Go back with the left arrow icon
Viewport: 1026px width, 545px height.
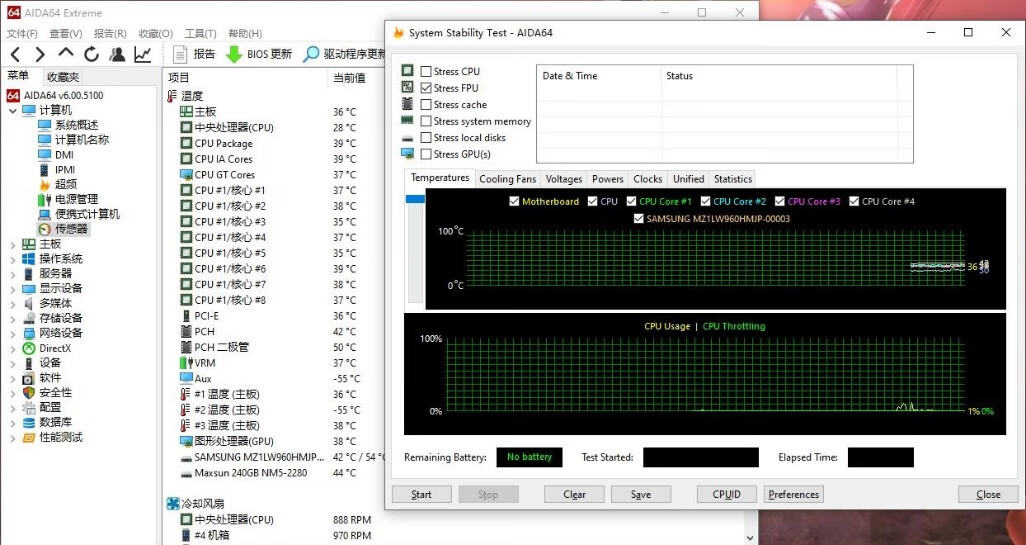click(x=16, y=54)
